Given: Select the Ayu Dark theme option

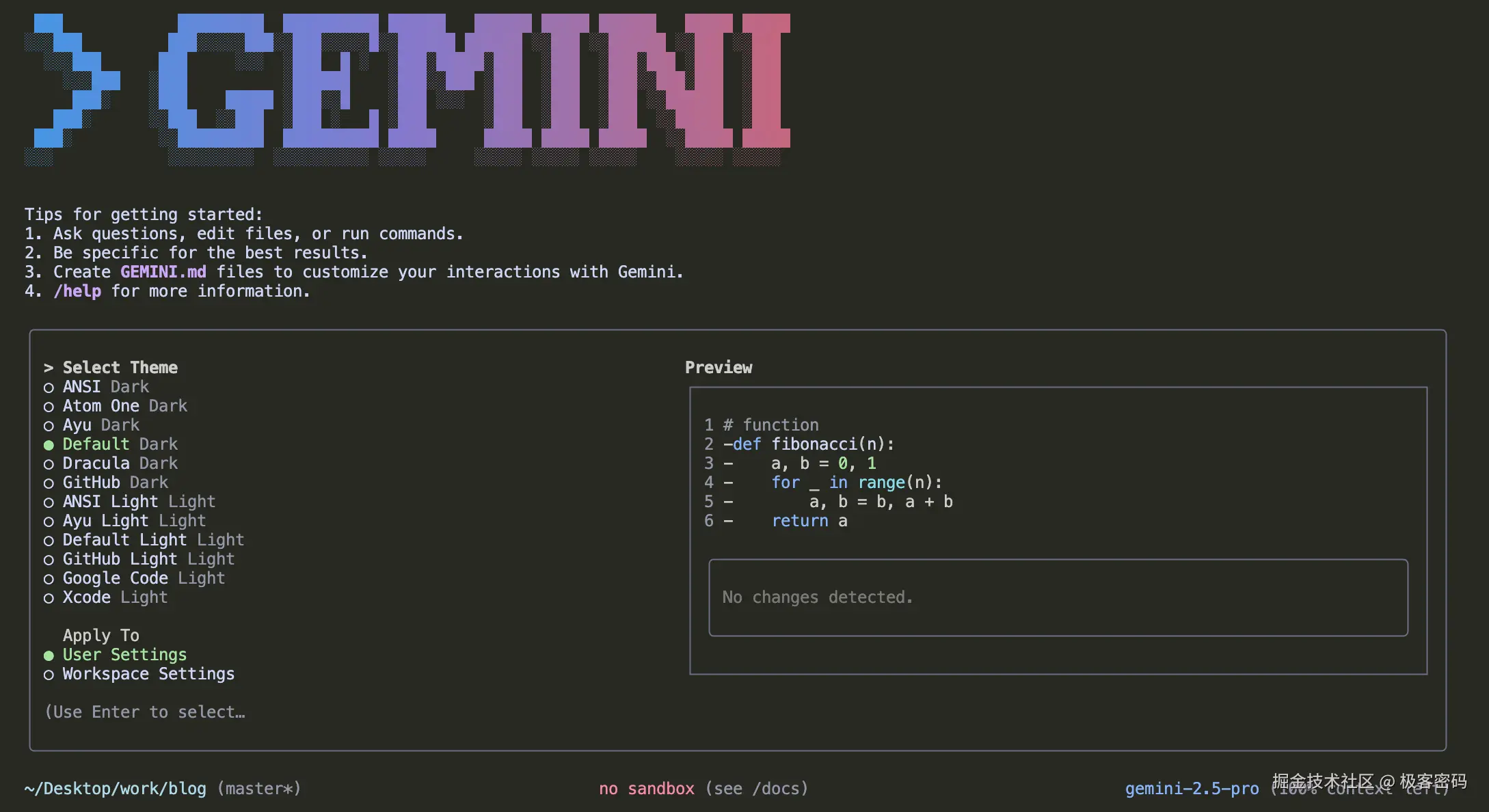Looking at the screenshot, I should click(100, 425).
